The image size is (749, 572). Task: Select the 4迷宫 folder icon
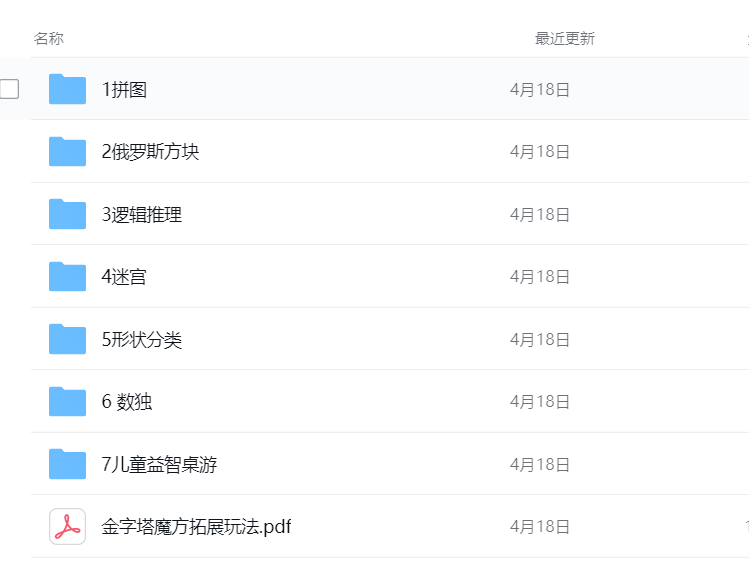67,276
